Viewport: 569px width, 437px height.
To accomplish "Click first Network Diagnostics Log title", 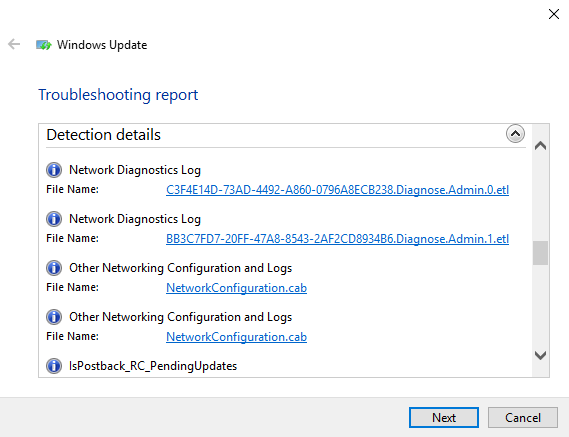I will pos(135,170).
